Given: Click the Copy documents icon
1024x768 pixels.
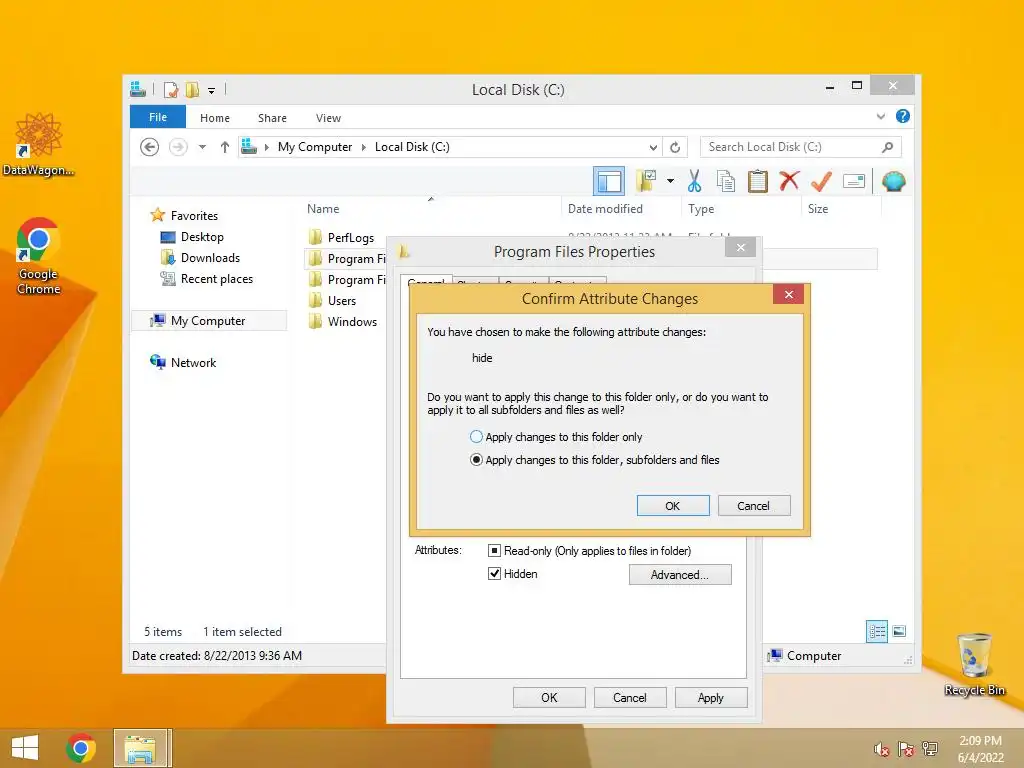Looking at the screenshot, I should pyautogui.click(x=726, y=181).
